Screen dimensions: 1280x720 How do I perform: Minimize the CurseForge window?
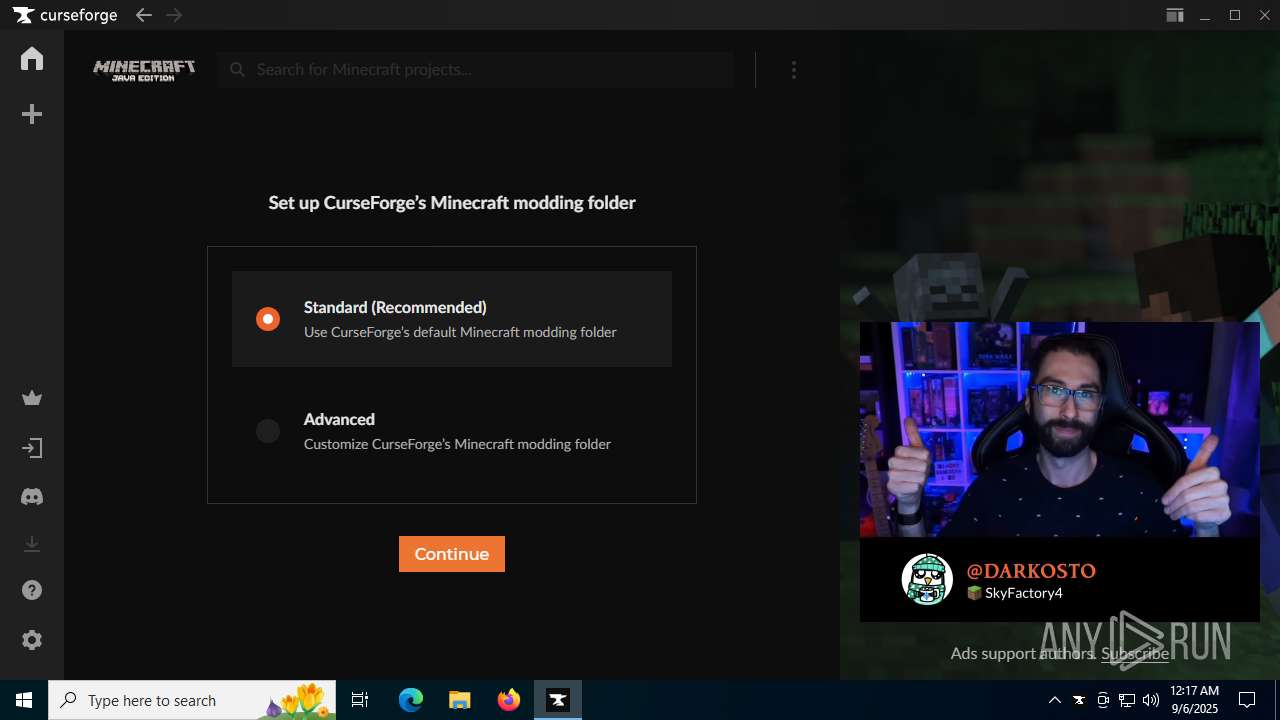click(1206, 15)
